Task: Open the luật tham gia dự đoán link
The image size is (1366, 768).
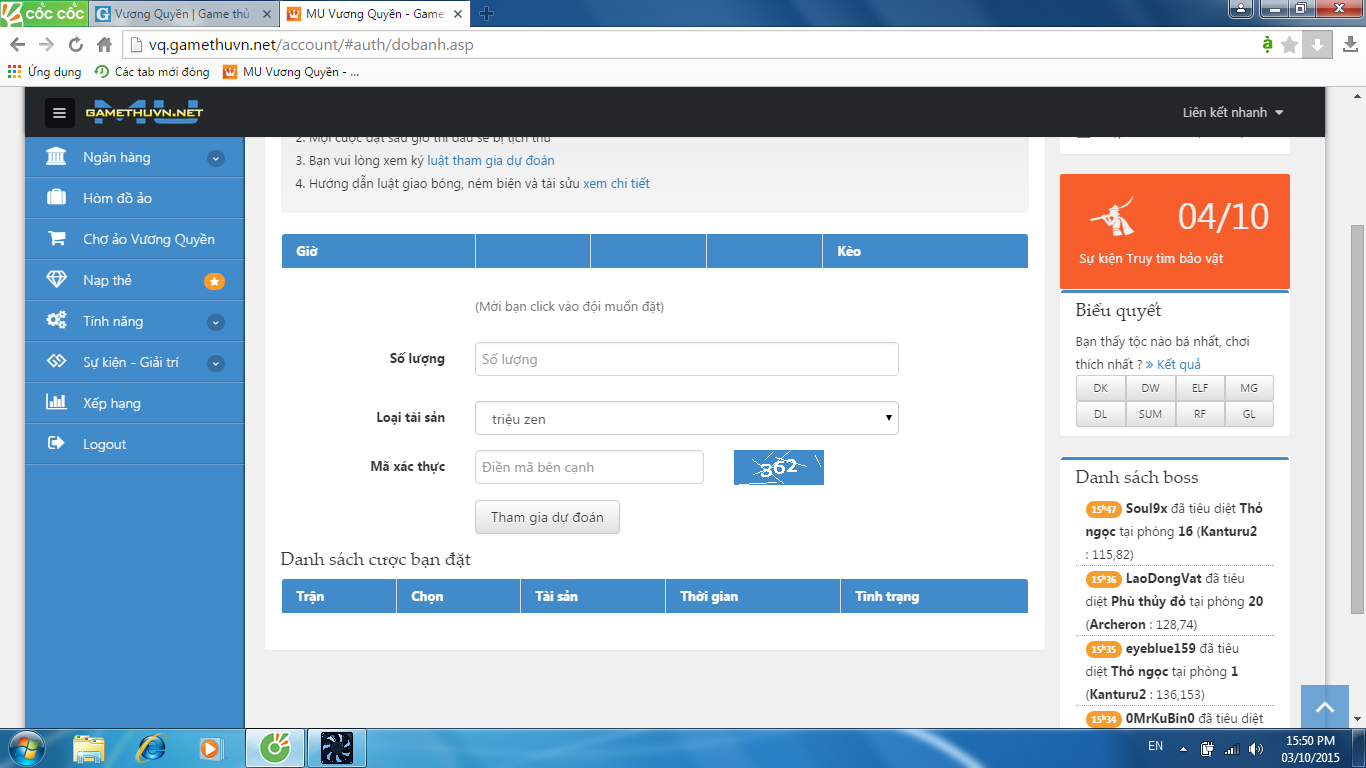Action: [490, 160]
